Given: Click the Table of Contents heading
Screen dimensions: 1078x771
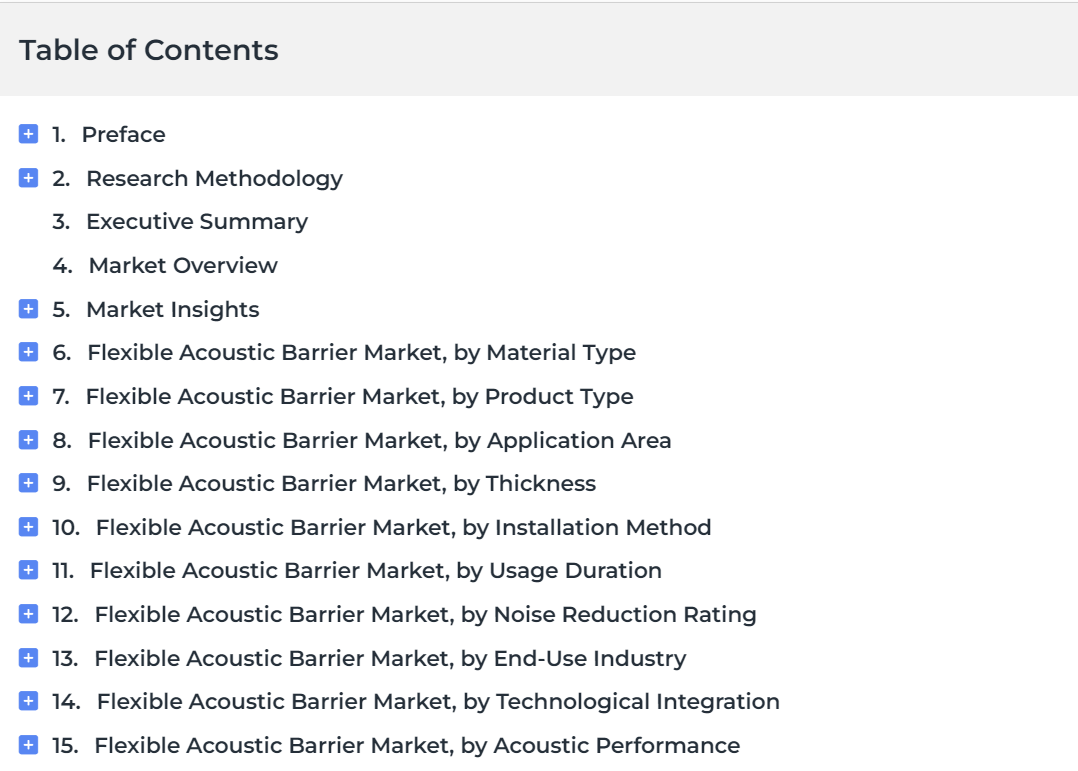Looking at the screenshot, I should click(x=148, y=50).
